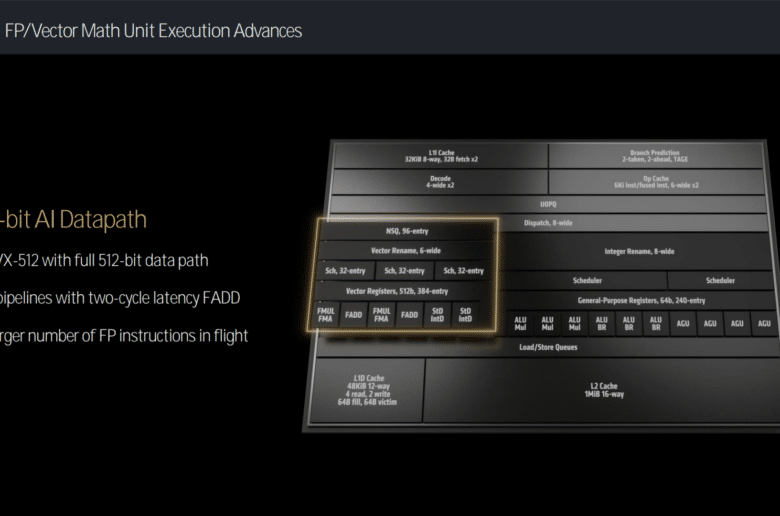Select the "two-cycle latency FADD" bullet line
The width and height of the screenshot is (780, 516).
click(x=120, y=298)
